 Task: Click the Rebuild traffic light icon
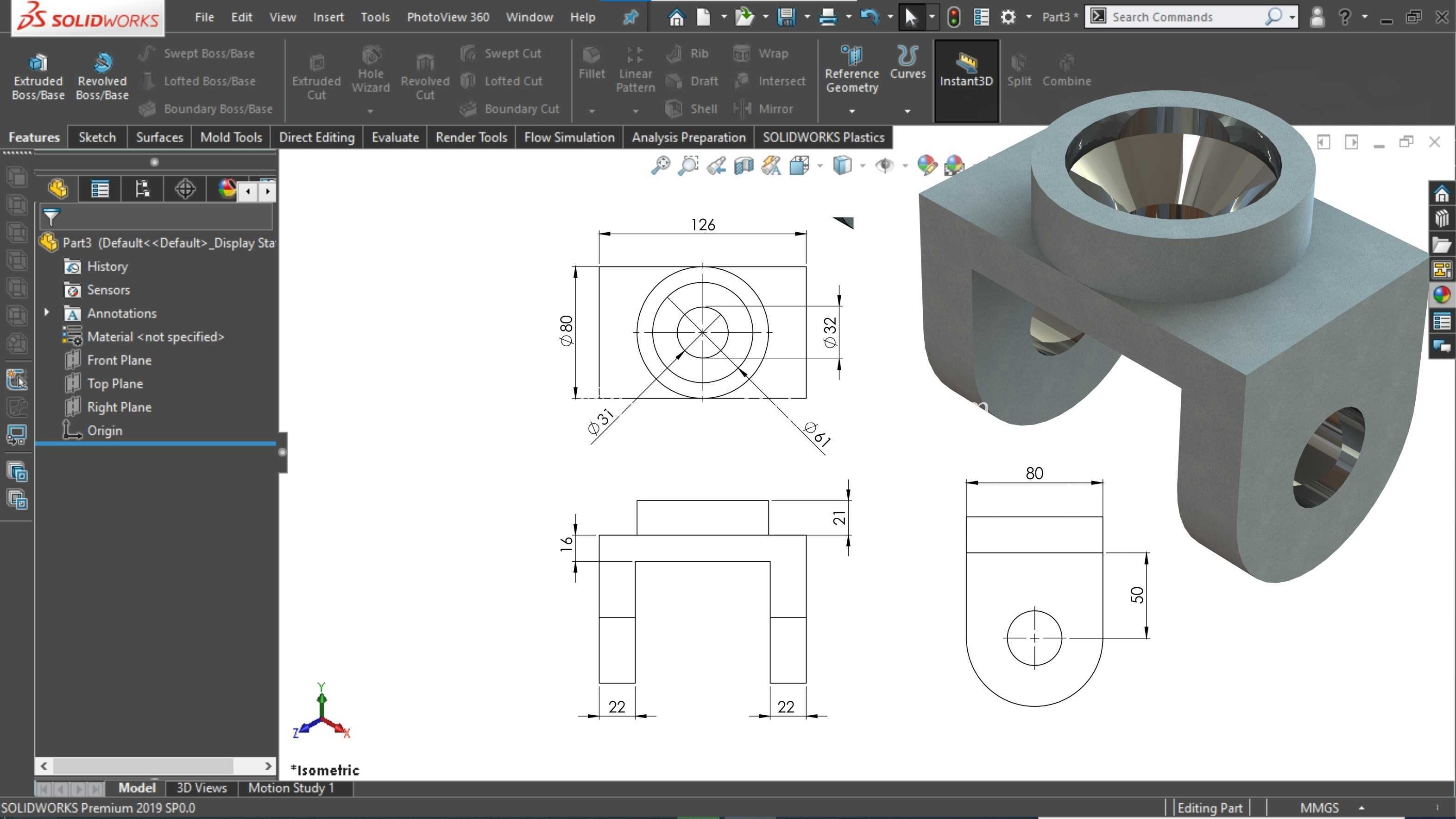coord(953,17)
